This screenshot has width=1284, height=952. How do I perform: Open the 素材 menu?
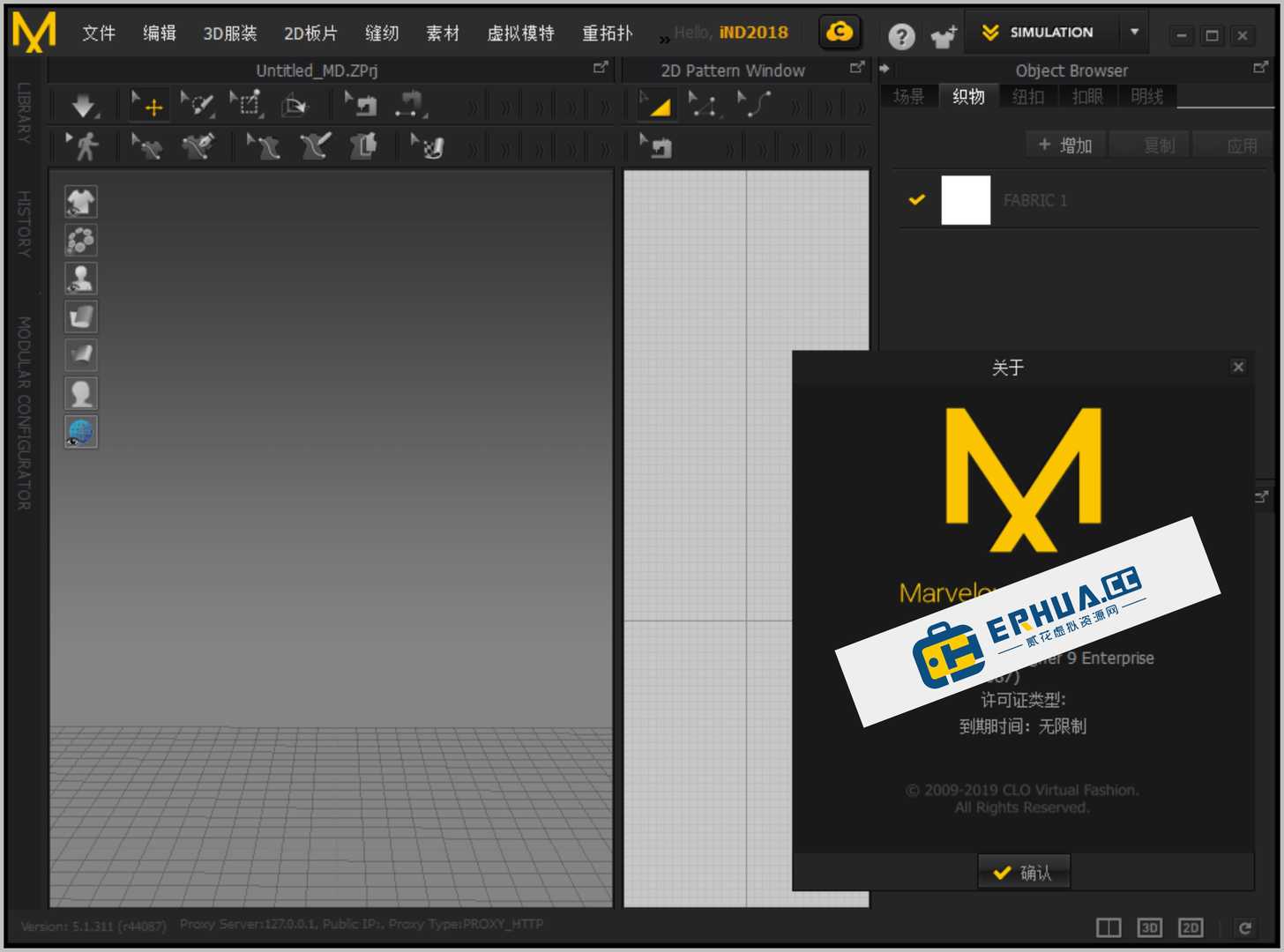coord(443,33)
